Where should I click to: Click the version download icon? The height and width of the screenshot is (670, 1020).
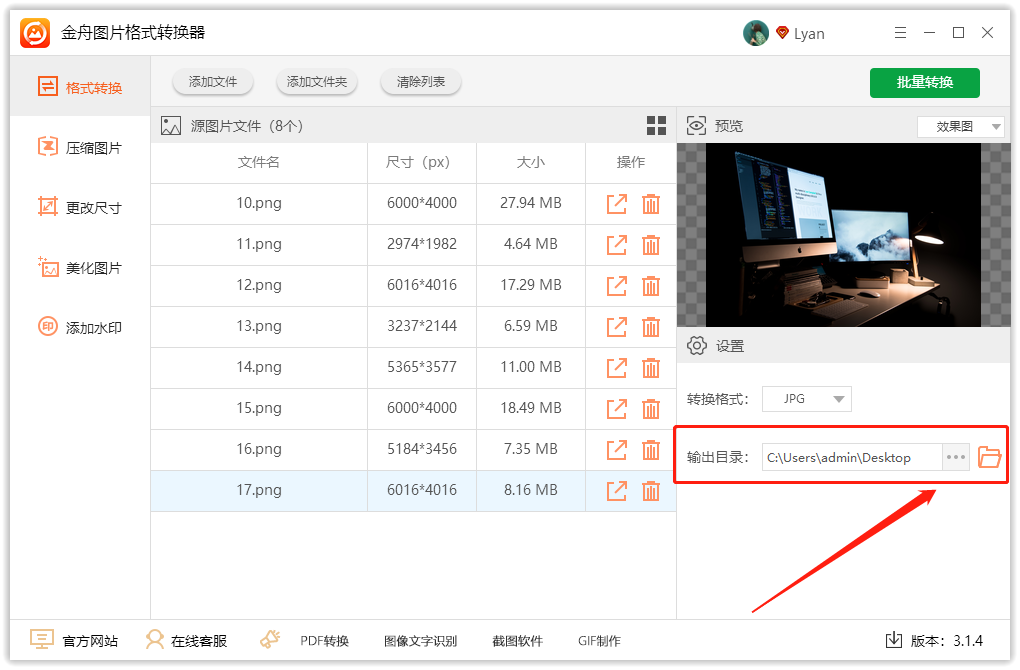click(894, 640)
